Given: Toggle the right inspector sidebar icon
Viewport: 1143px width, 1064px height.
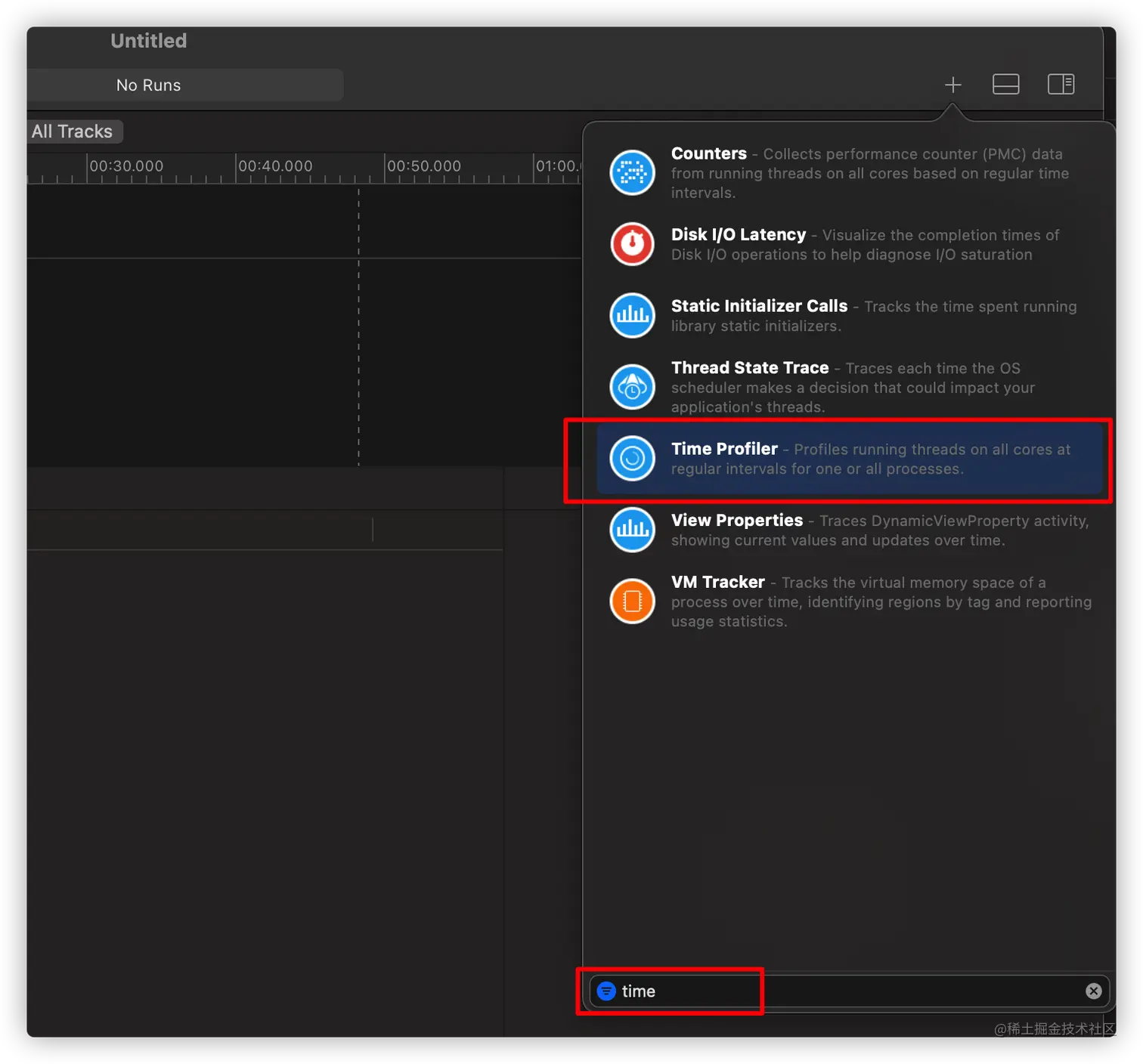Looking at the screenshot, I should (1061, 85).
